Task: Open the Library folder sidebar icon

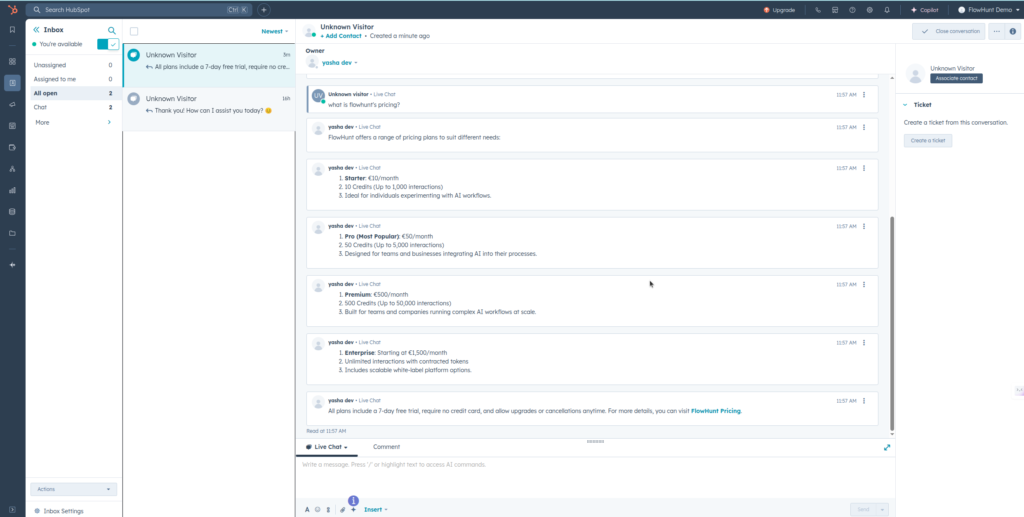Action: coord(12,233)
